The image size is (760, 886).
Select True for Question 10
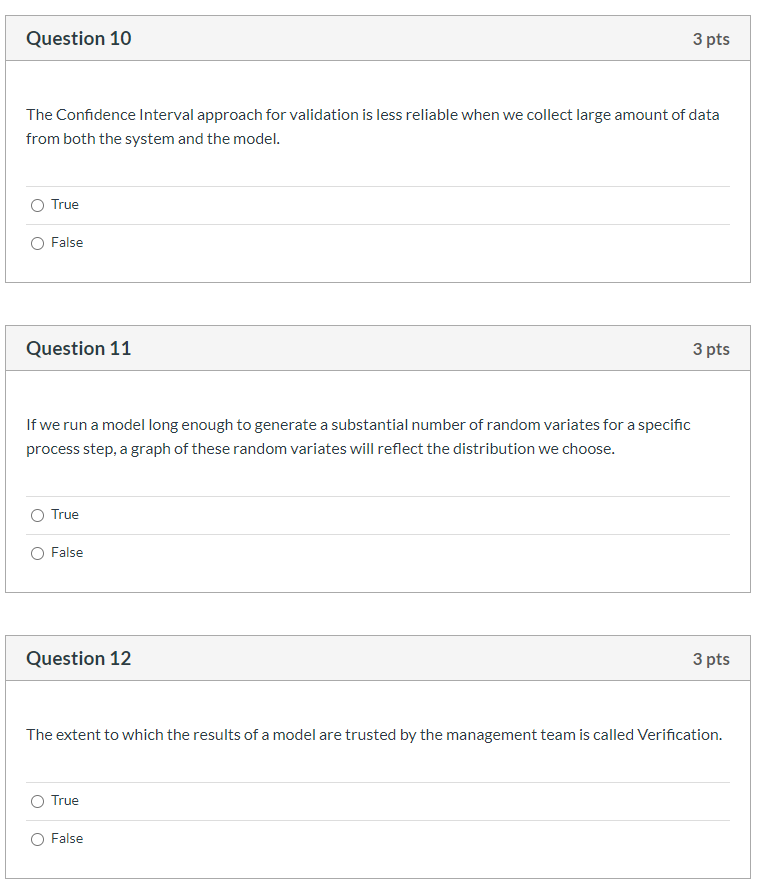click(36, 204)
